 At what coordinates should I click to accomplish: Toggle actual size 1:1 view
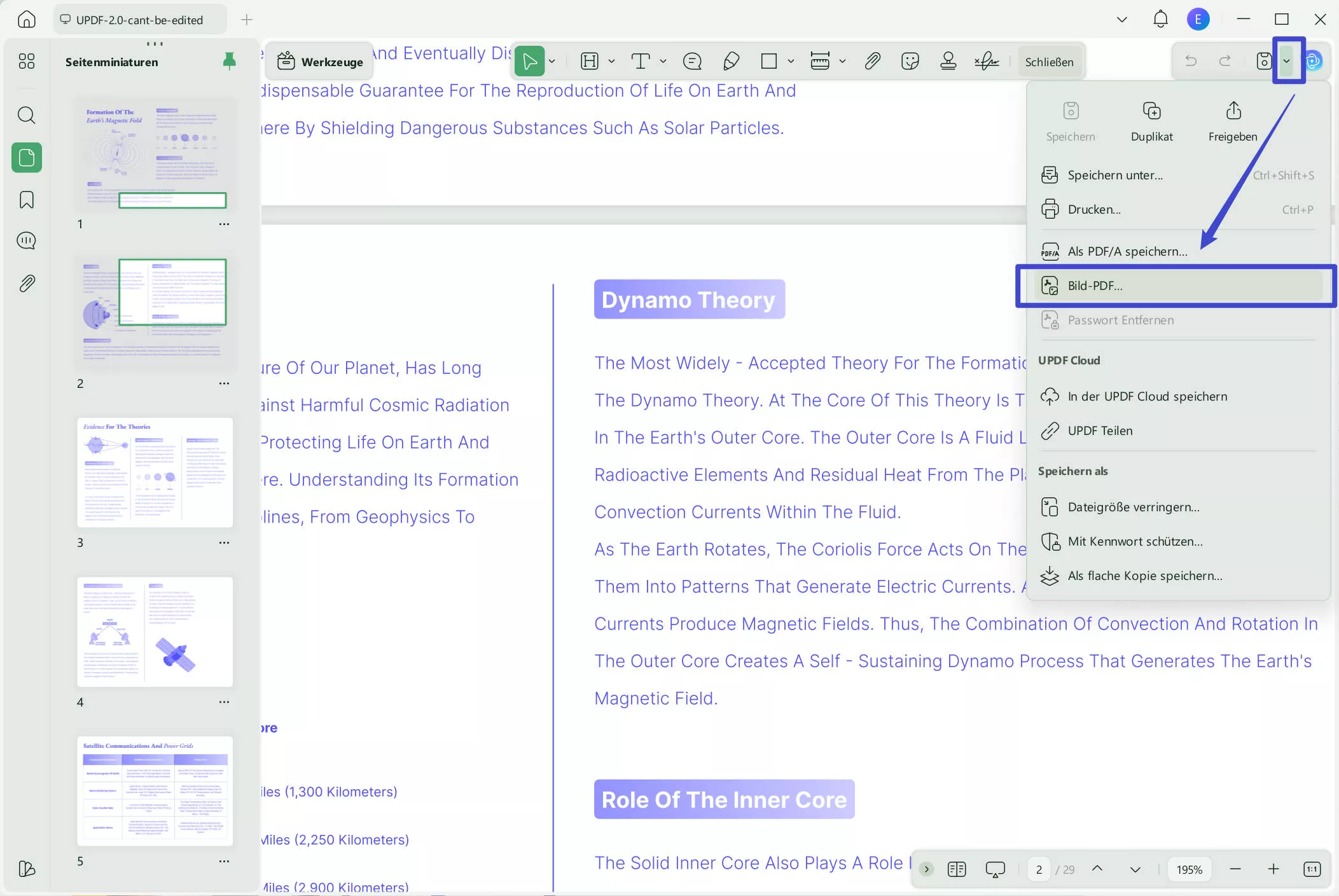coord(1312,869)
